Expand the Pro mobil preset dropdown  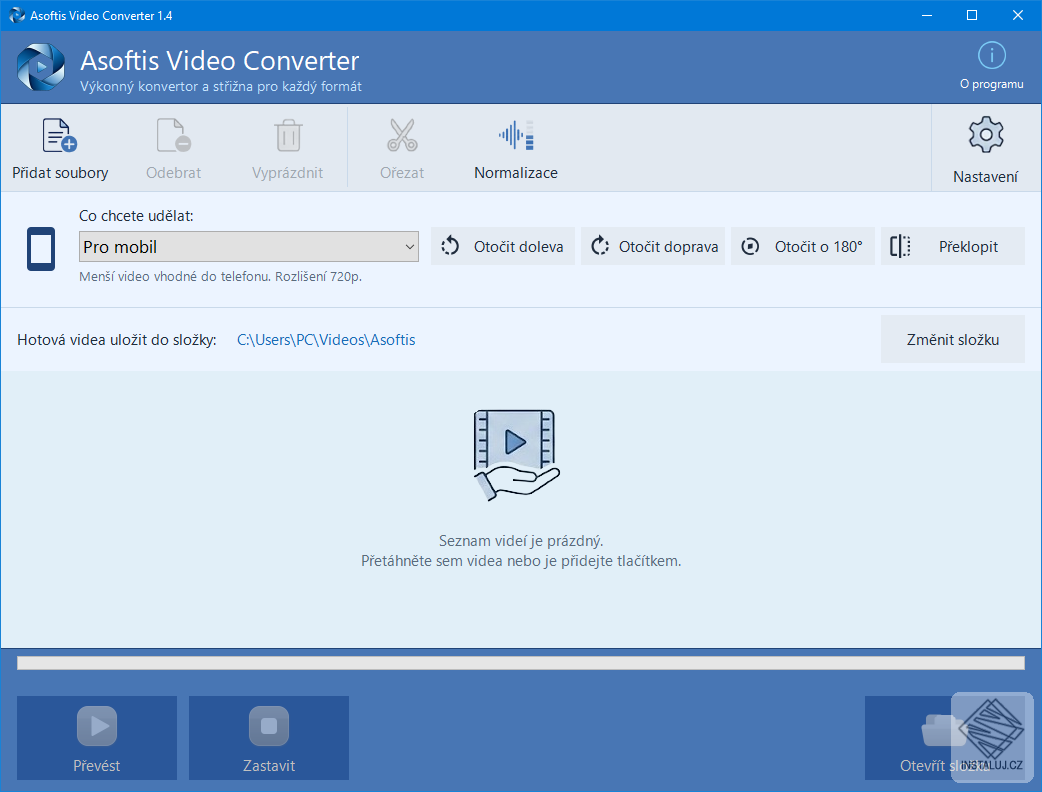tap(249, 247)
